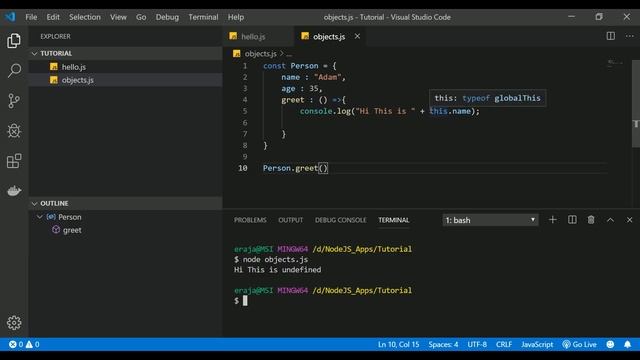
Task: Click line number 1 in the gutter
Action: pyautogui.click(x=245, y=66)
